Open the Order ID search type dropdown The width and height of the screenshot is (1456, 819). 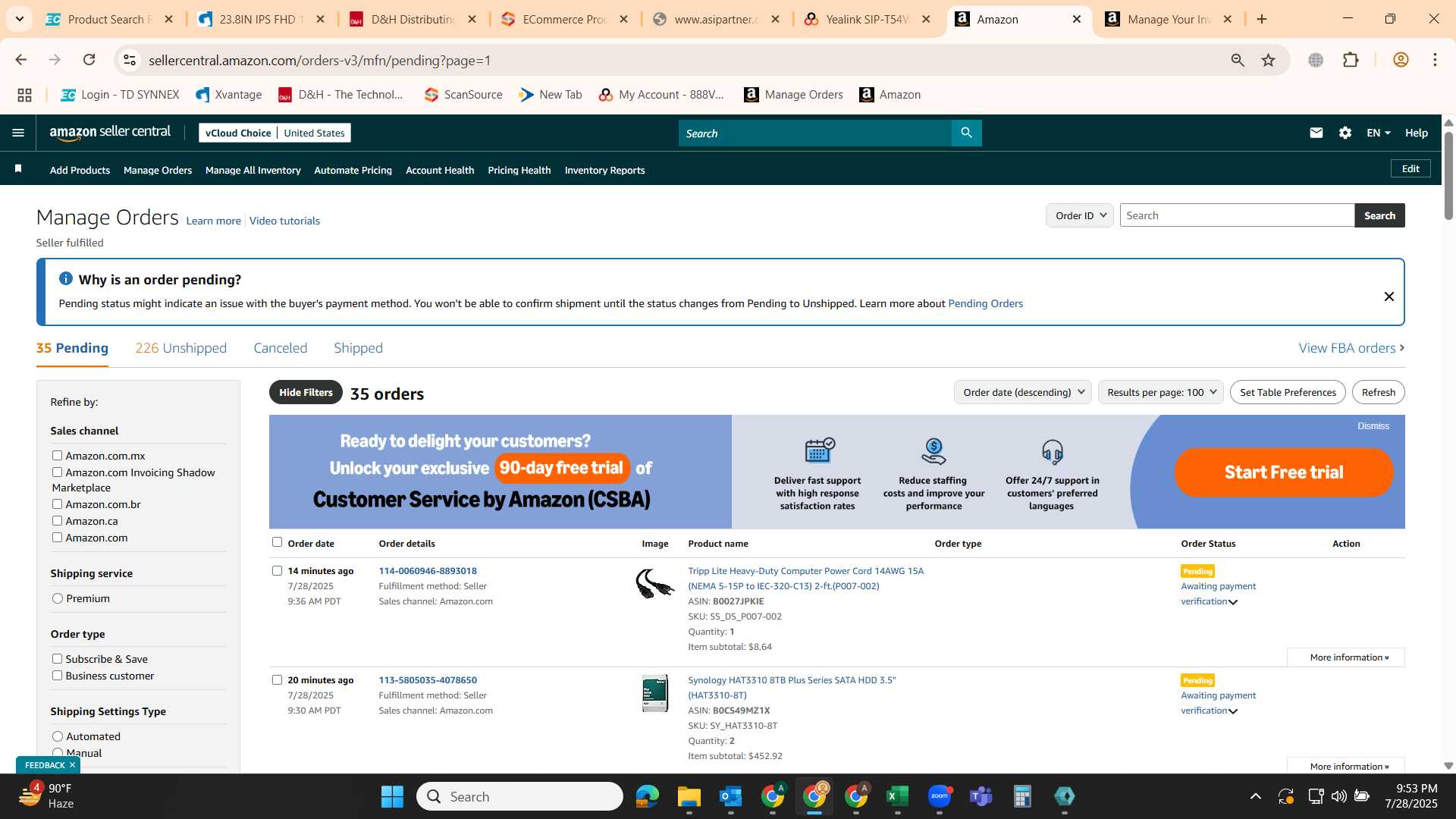[1080, 215]
